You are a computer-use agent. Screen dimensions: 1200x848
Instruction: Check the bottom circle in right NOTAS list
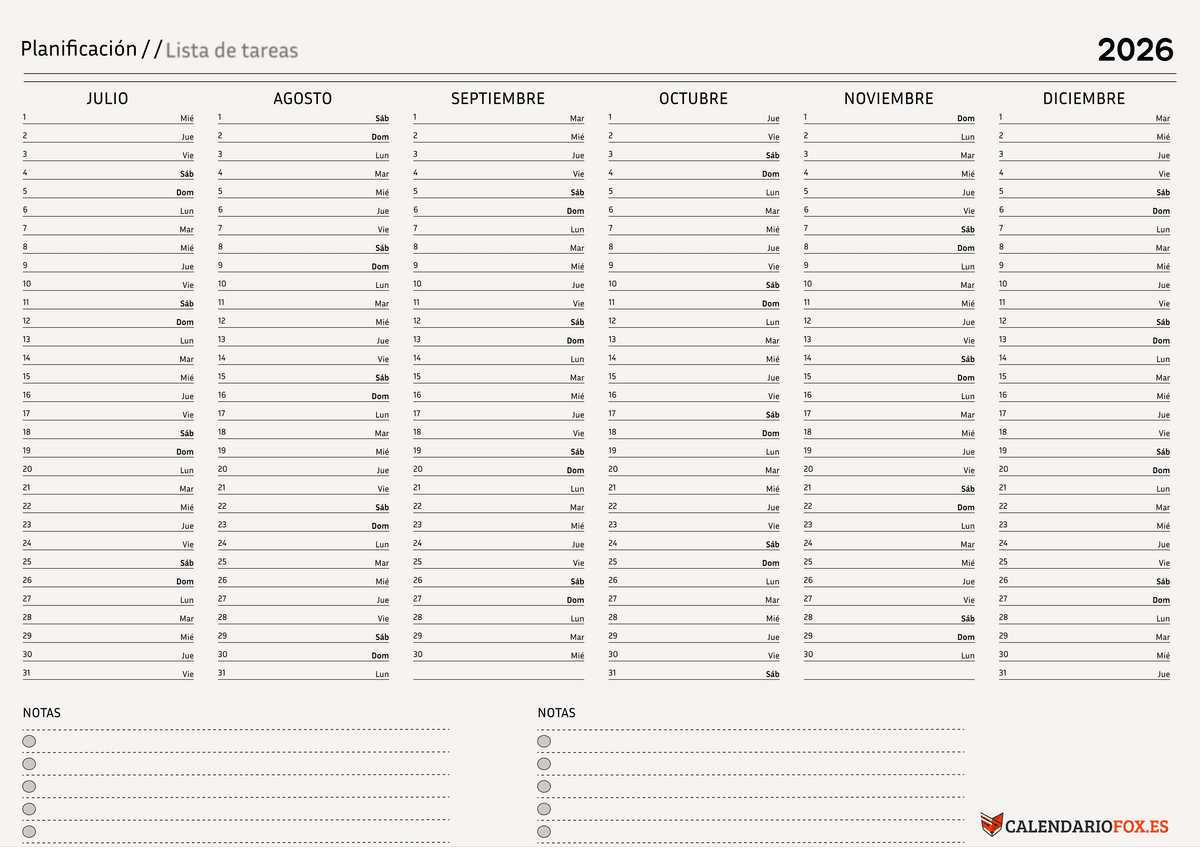click(544, 831)
